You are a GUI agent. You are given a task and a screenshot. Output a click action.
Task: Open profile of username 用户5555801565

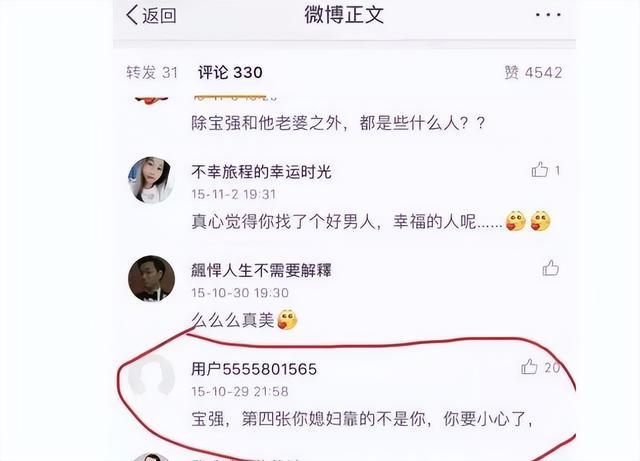[254, 369]
